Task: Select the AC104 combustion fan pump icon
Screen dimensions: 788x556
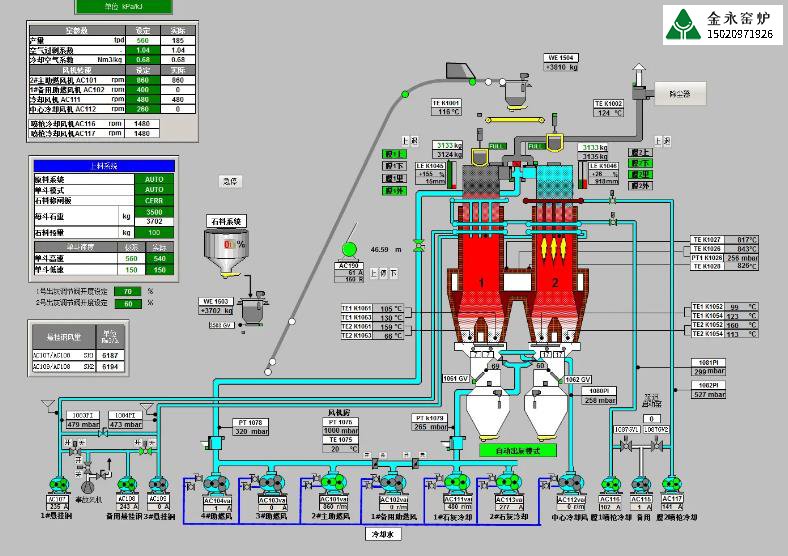Action: [216, 479]
